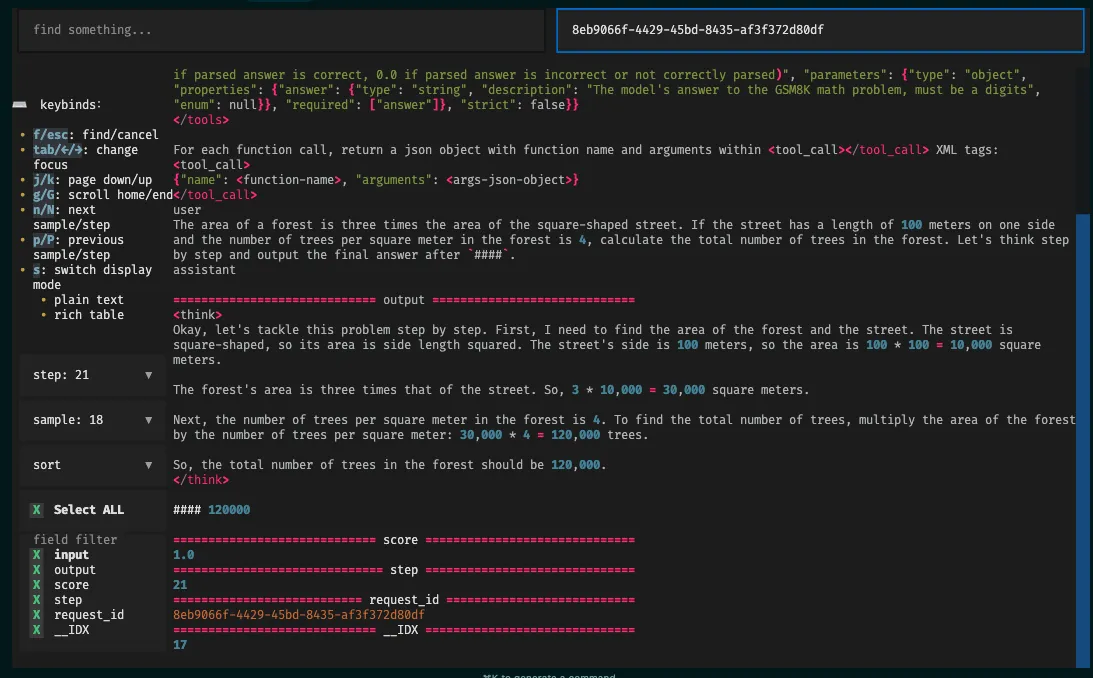Toggle the __IDX field filter checkbox
The width and height of the screenshot is (1093, 678).
point(36,630)
